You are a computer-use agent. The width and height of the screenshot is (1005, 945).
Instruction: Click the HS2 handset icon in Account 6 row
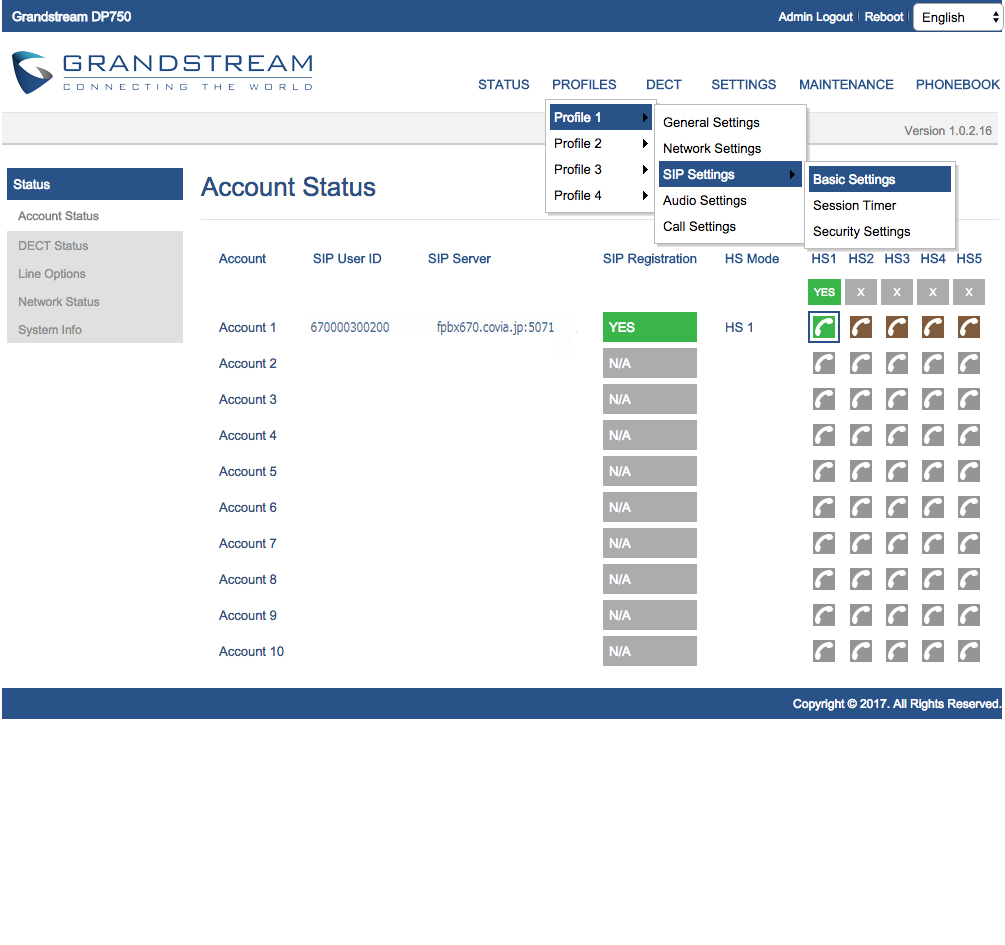(861, 507)
